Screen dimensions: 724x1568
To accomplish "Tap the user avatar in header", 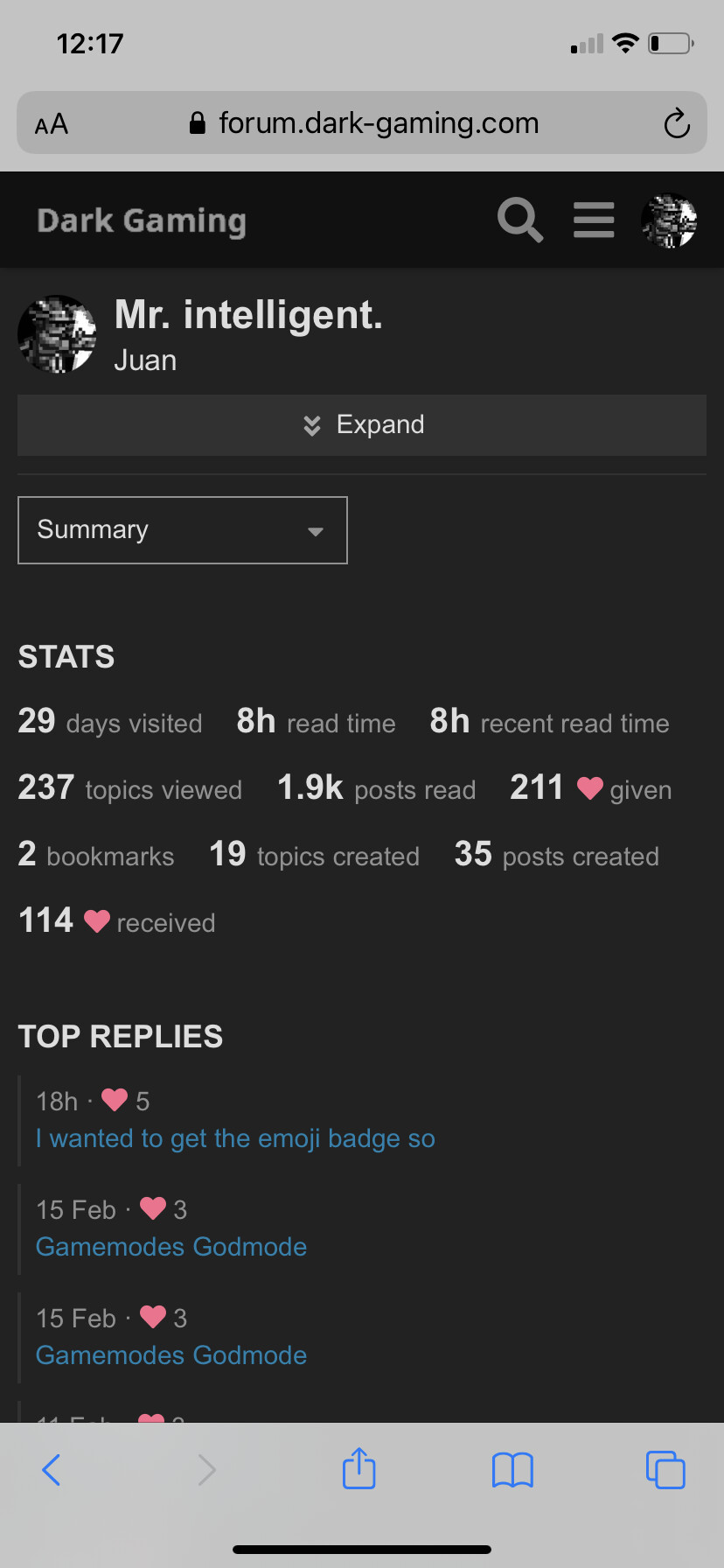I will [669, 220].
